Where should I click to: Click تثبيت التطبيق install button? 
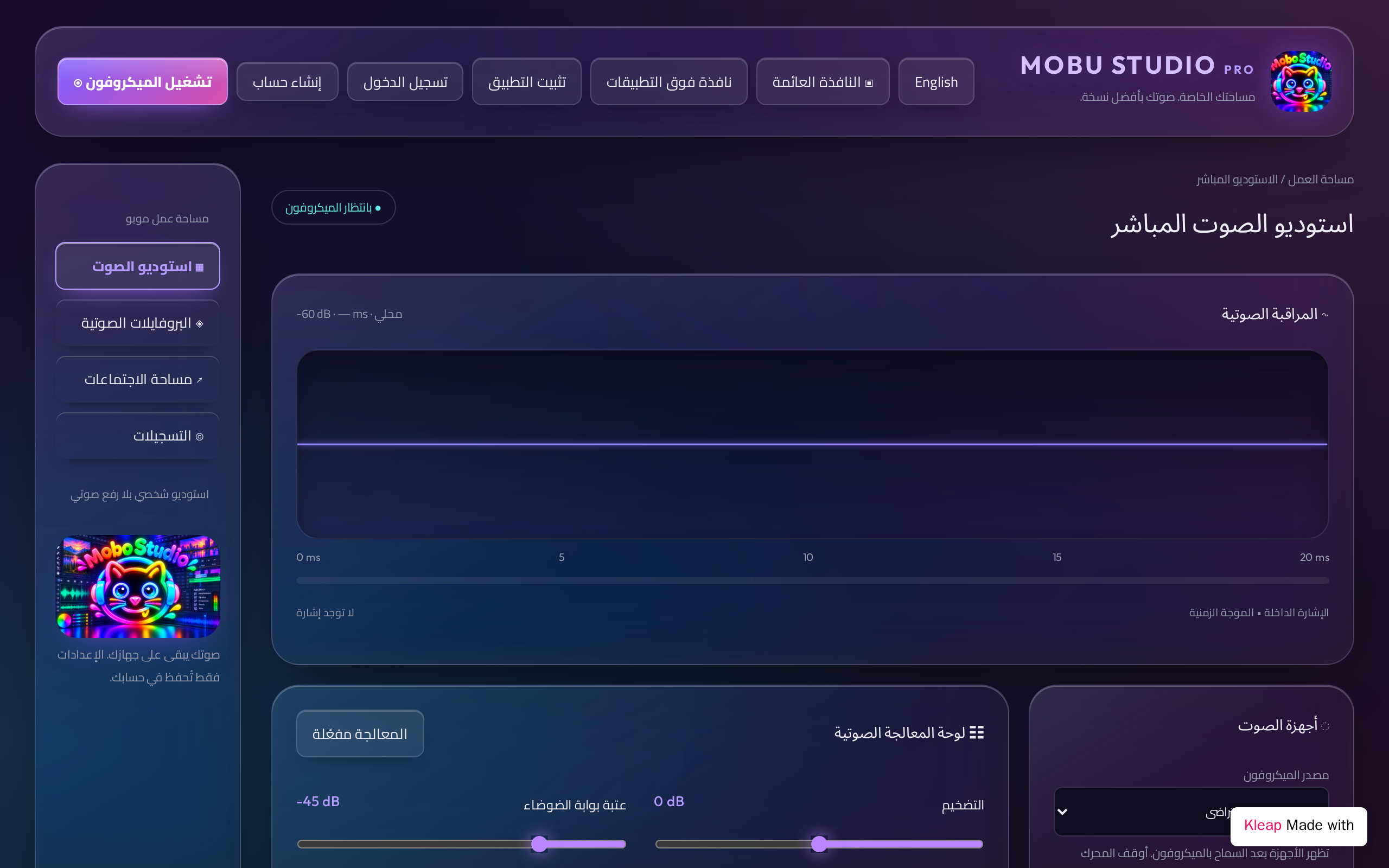(527, 81)
